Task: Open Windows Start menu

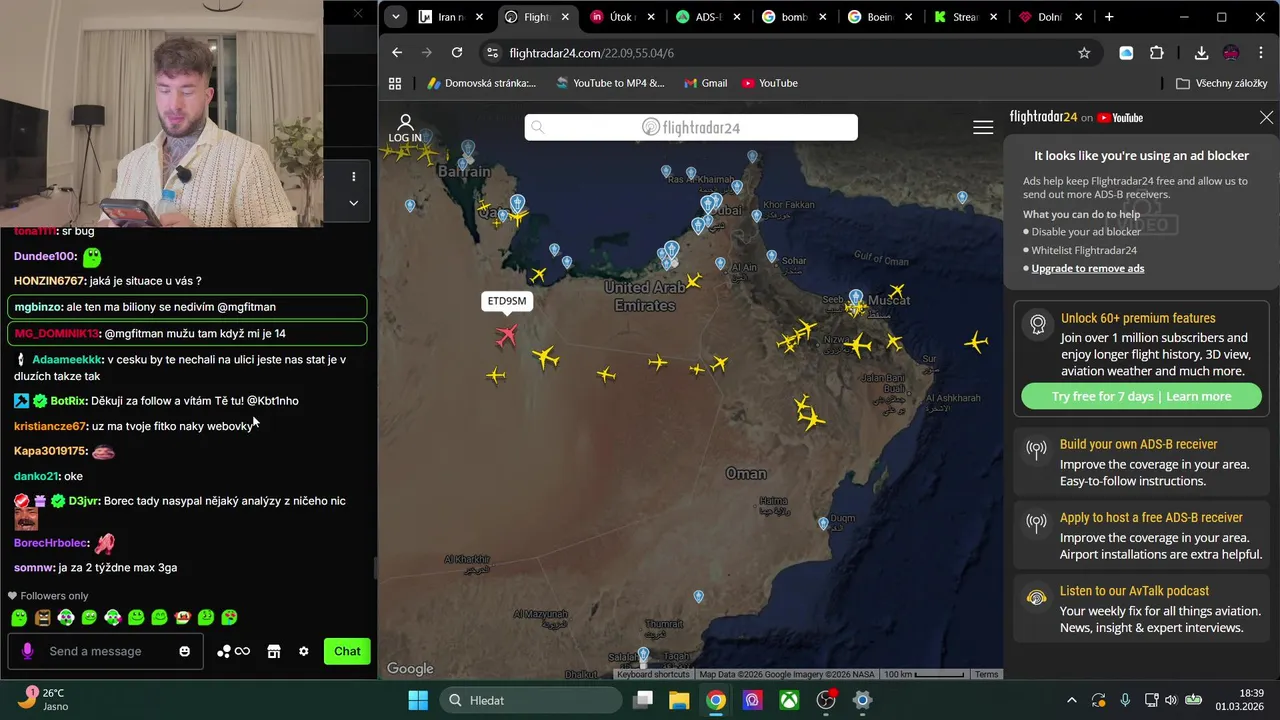Action: click(418, 700)
